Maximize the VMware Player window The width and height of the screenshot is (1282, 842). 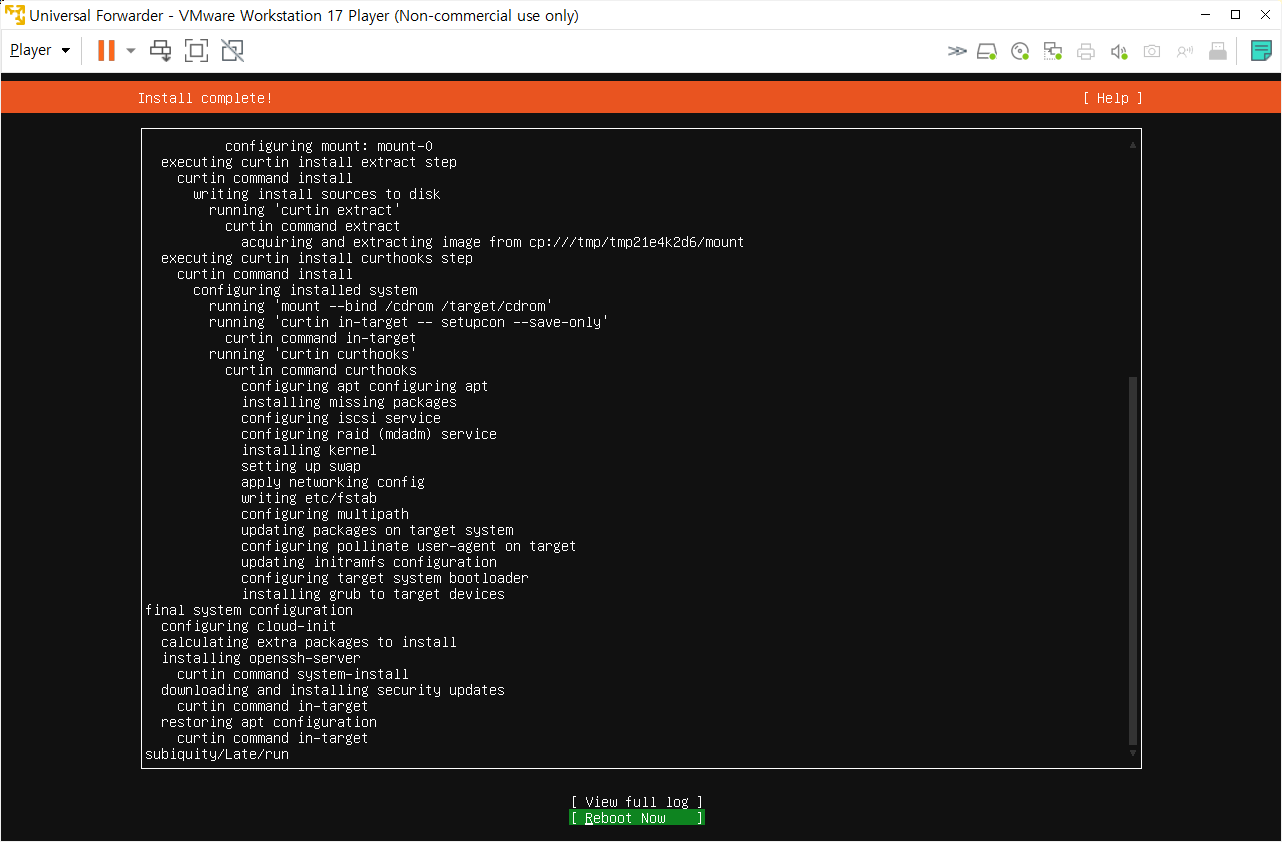[x=1236, y=15]
